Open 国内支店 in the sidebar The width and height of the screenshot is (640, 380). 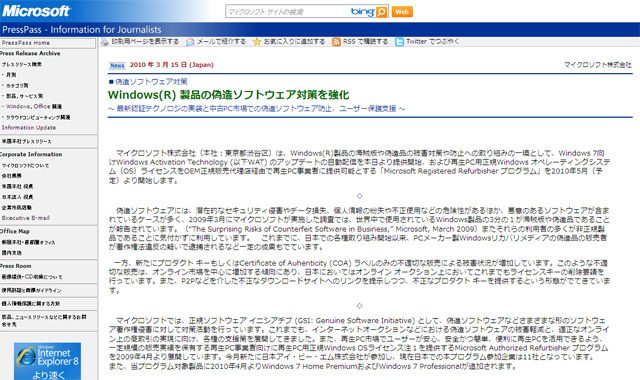pyautogui.click(x=11, y=253)
